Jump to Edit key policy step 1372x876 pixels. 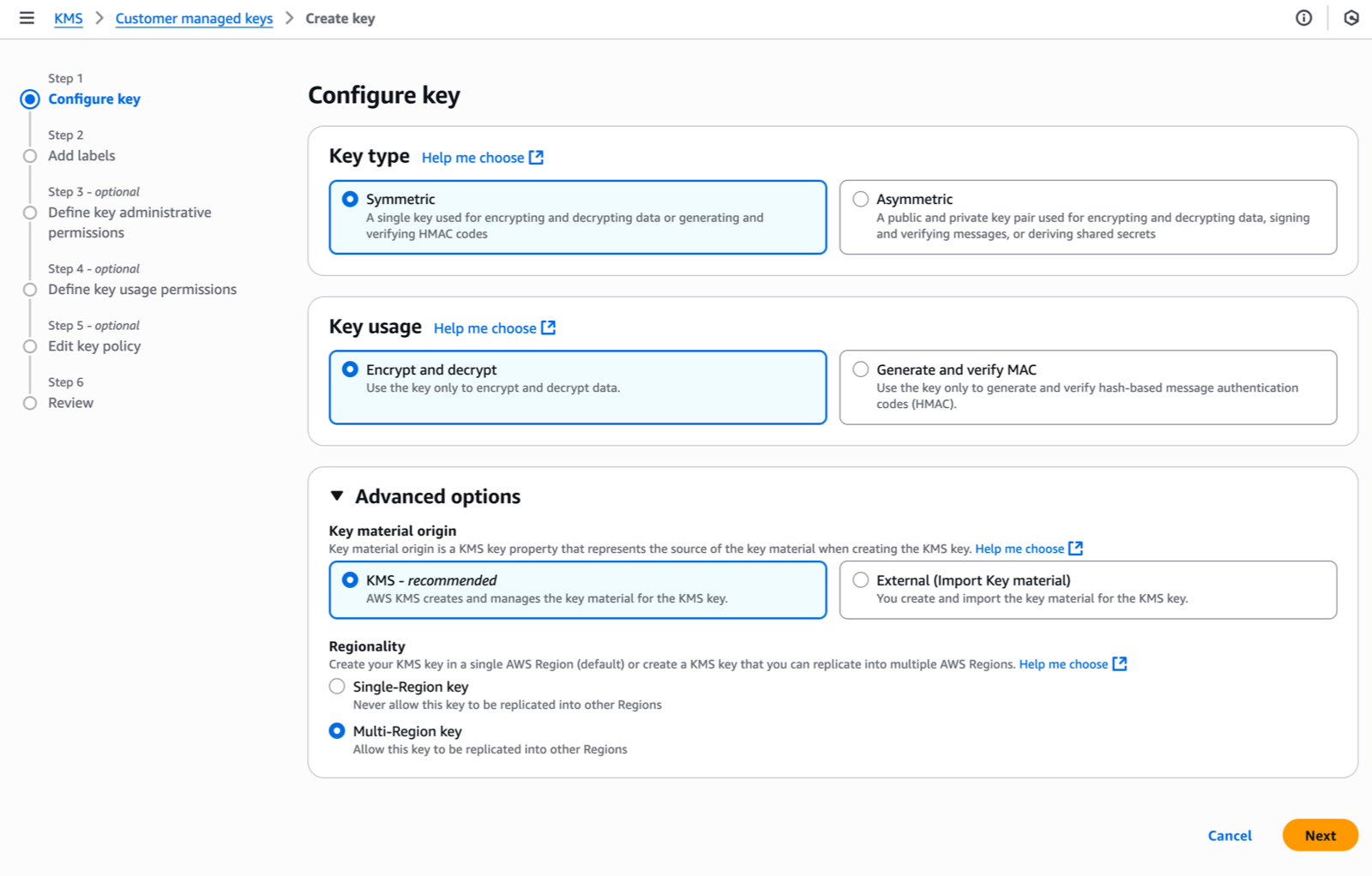click(94, 346)
